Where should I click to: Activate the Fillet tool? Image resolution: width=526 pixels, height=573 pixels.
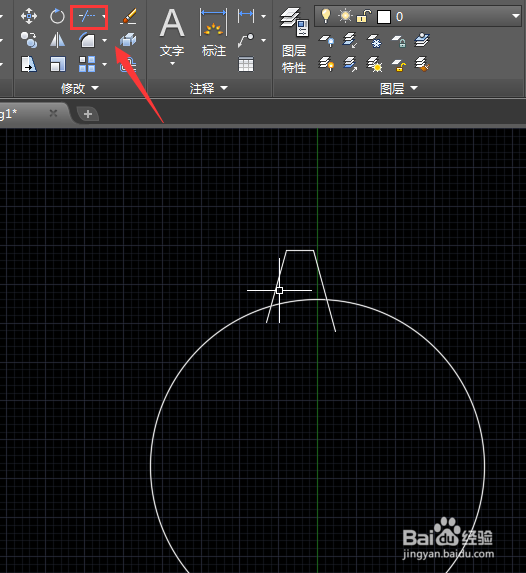tap(87, 40)
